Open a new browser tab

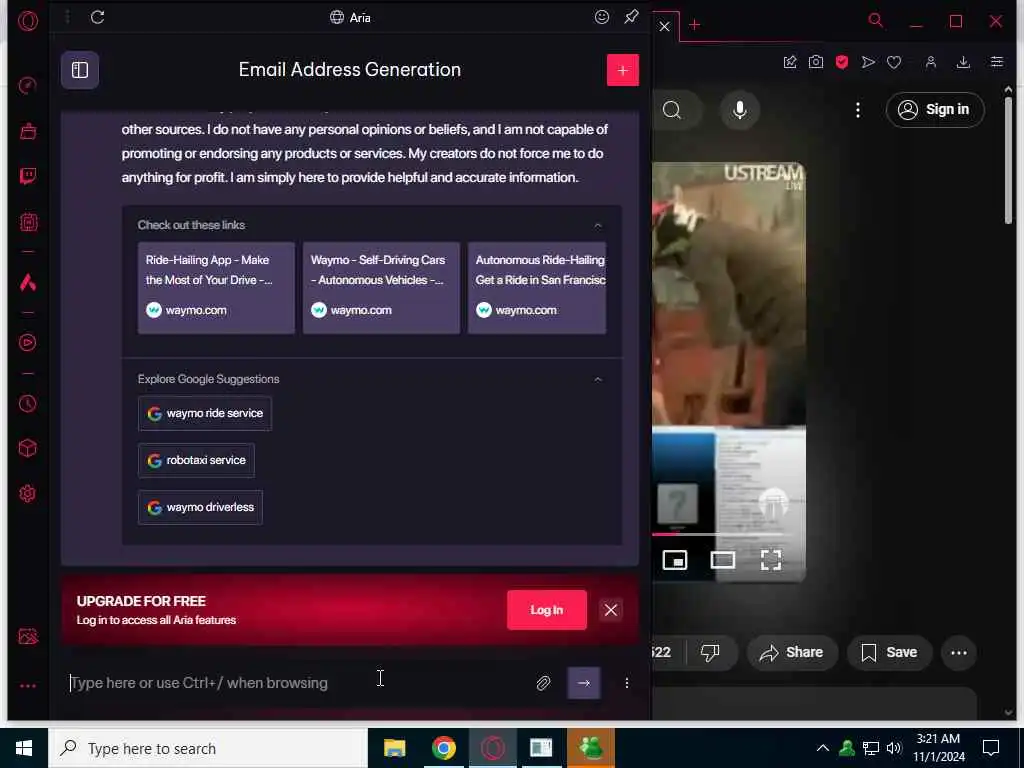point(695,25)
